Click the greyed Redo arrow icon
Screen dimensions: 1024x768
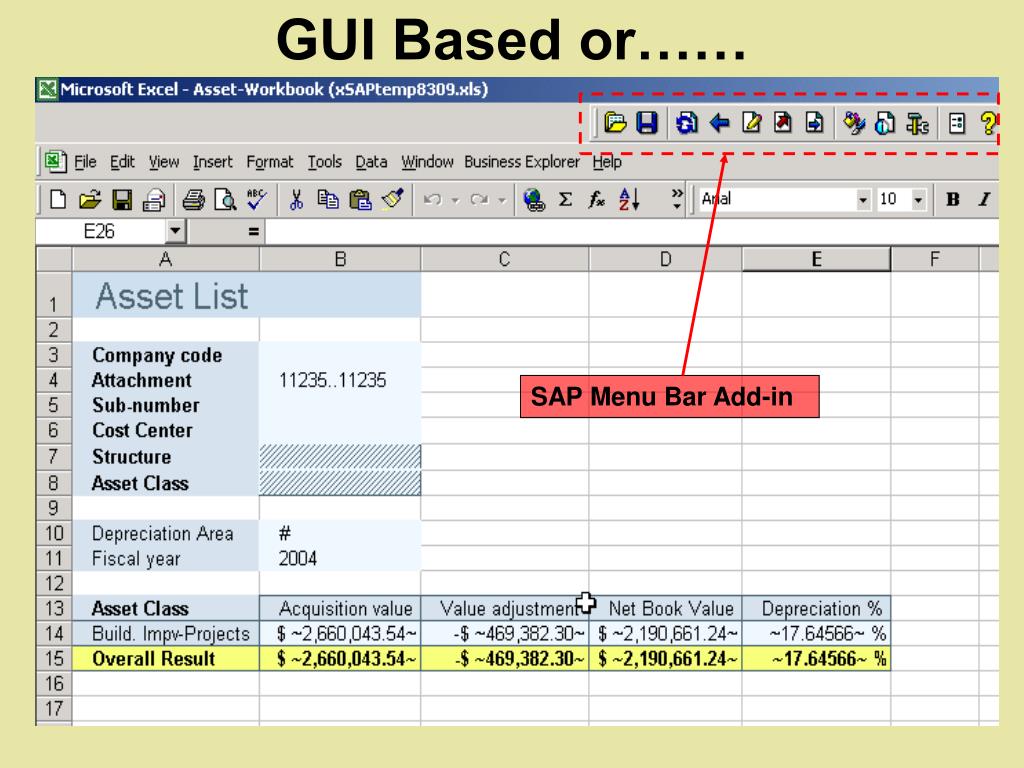(x=479, y=200)
